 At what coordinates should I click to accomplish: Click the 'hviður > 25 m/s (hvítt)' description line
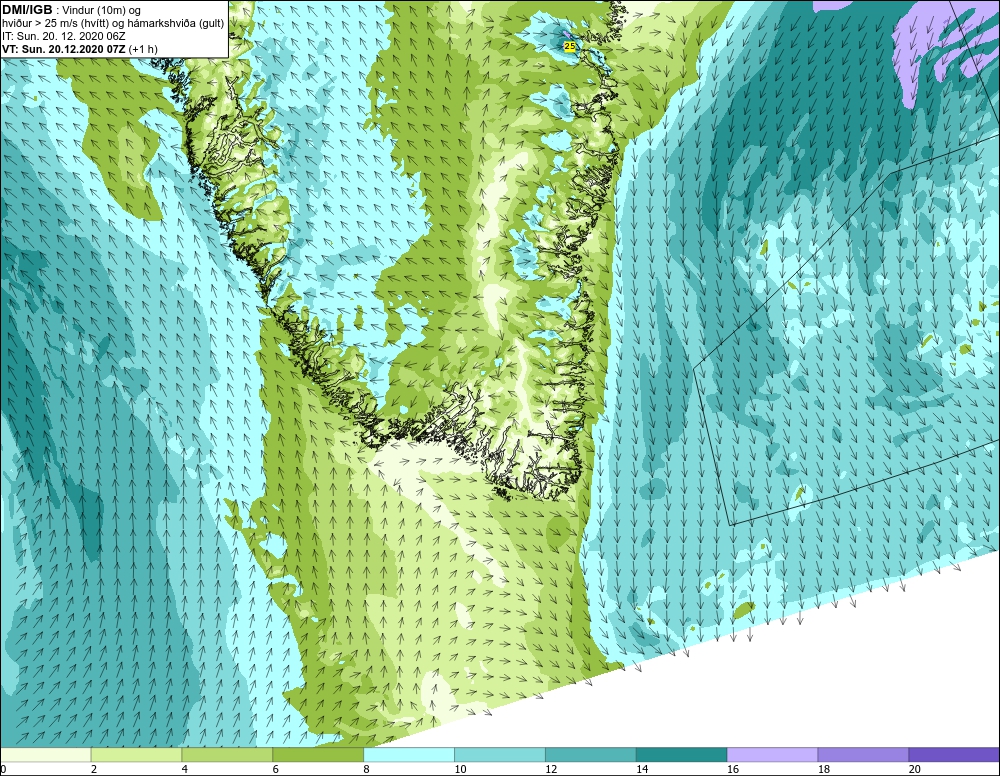click(113, 24)
